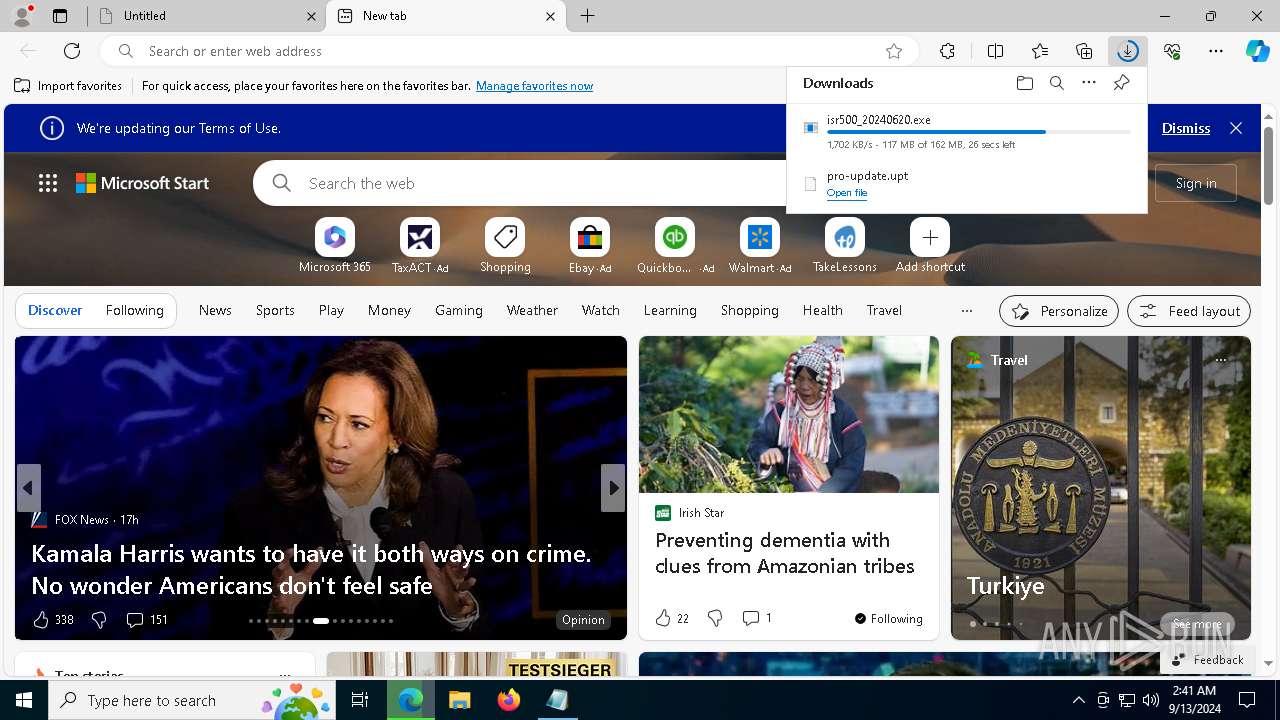
Task: Open Collections icon in toolbar
Action: 1084,51
